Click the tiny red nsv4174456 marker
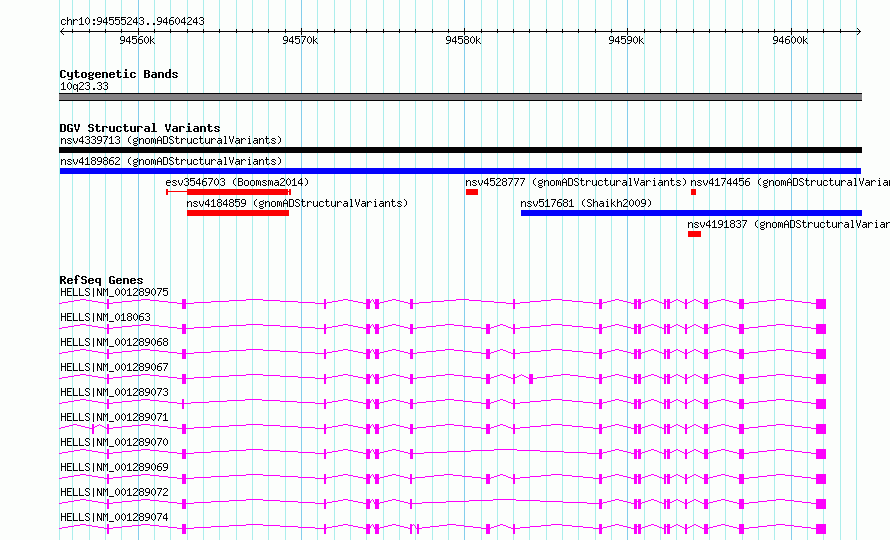This screenshot has width=890, height=540. (x=694, y=192)
